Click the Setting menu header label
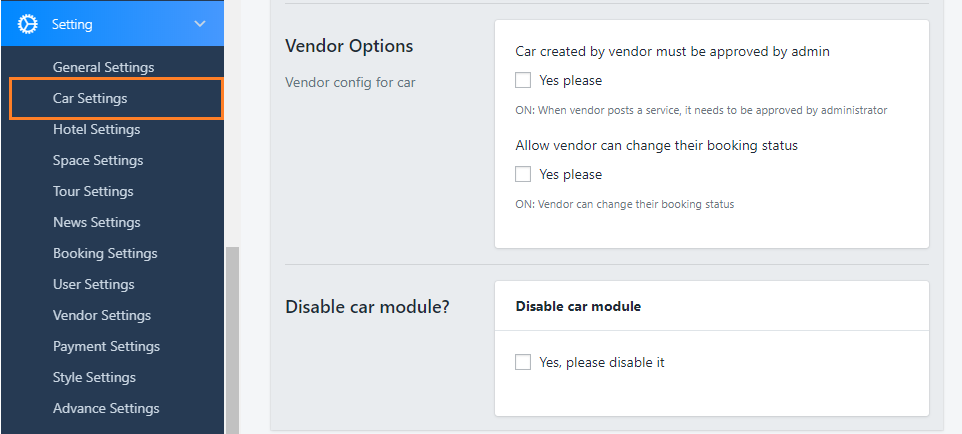 coord(72,23)
